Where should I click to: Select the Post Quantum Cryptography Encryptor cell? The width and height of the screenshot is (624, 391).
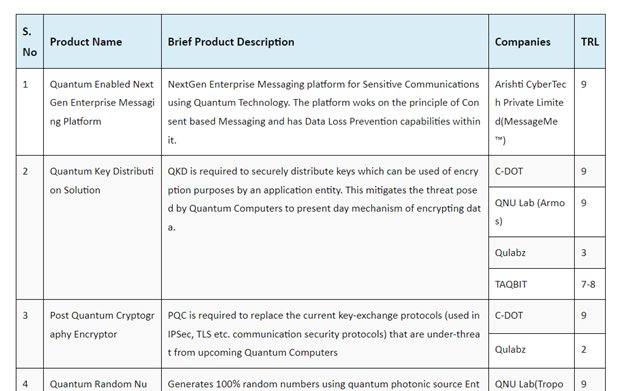[102, 334]
